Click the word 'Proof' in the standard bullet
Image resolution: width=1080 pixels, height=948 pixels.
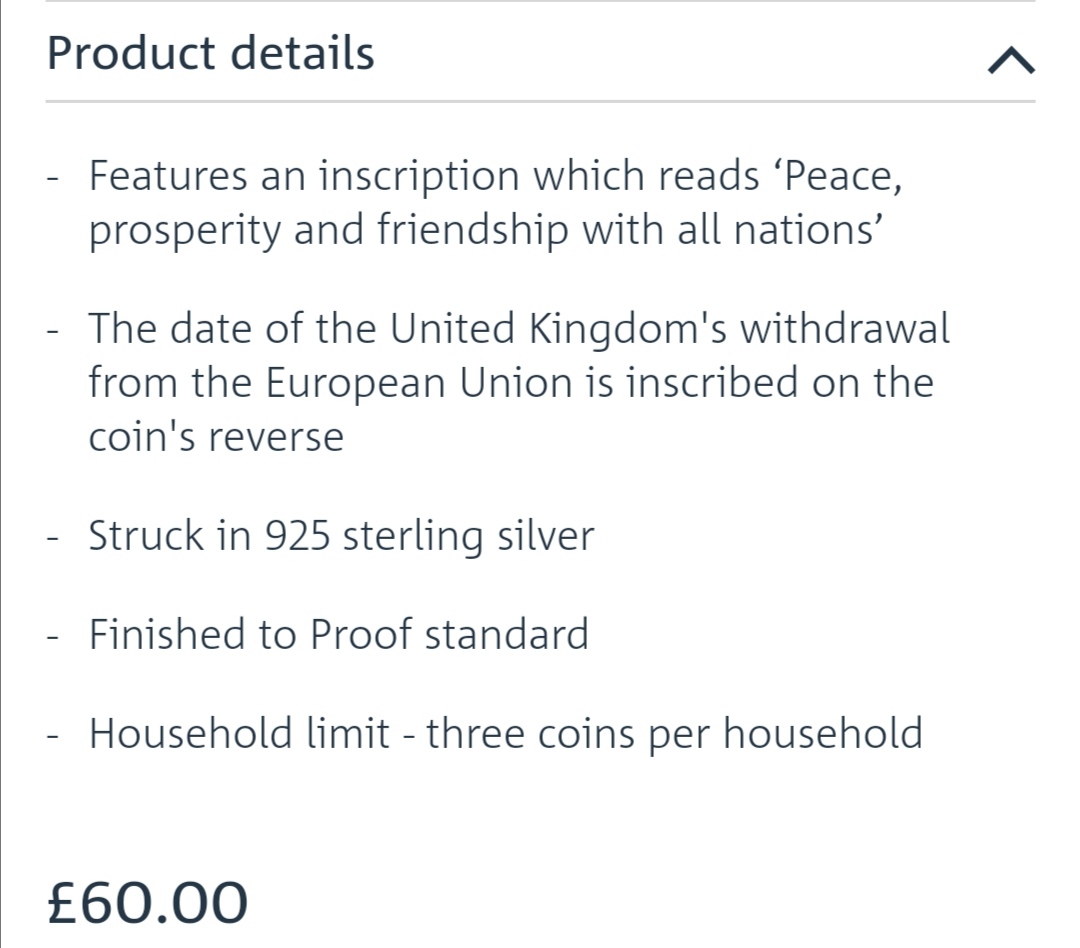click(x=361, y=634)
